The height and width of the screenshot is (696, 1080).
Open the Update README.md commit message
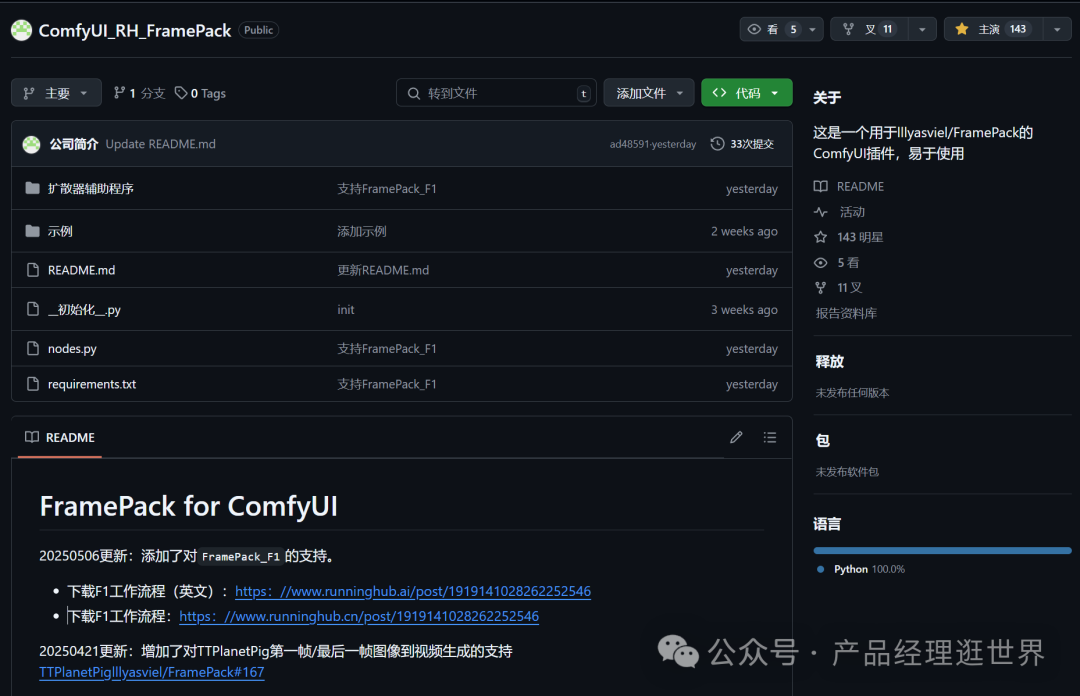click(160, 144)
